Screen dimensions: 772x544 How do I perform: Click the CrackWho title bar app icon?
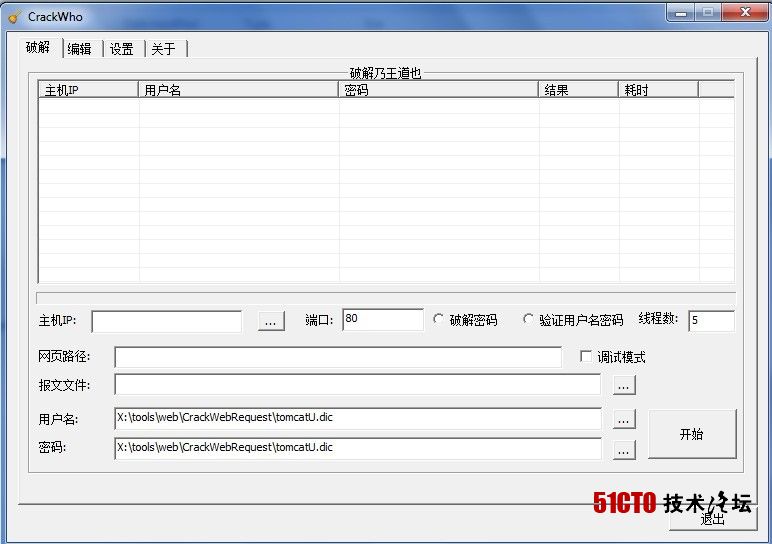pyautogui.click(x=14, y=17)
